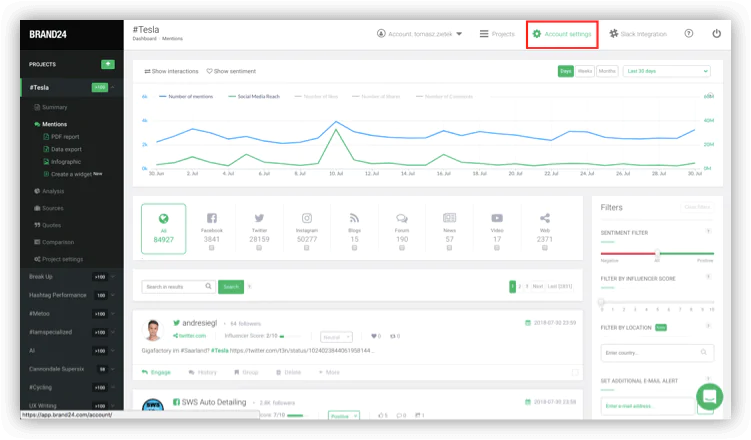Screen dimensions: 751x440
Task: Click the Dashboard breadcrumb link
Action: [145, 39]
